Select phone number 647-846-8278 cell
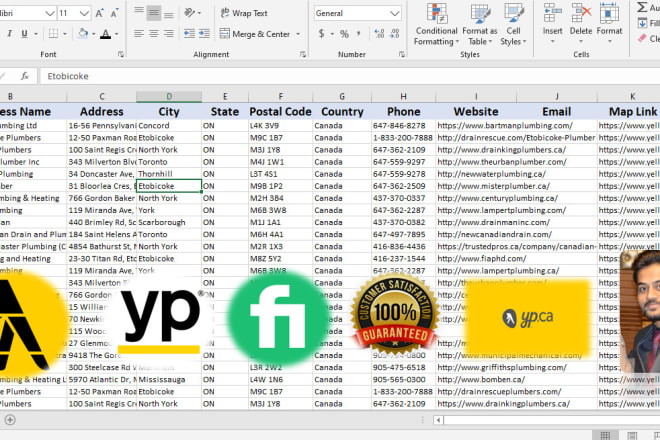Screen dimensions: 660x440 (x=403, y=125)
